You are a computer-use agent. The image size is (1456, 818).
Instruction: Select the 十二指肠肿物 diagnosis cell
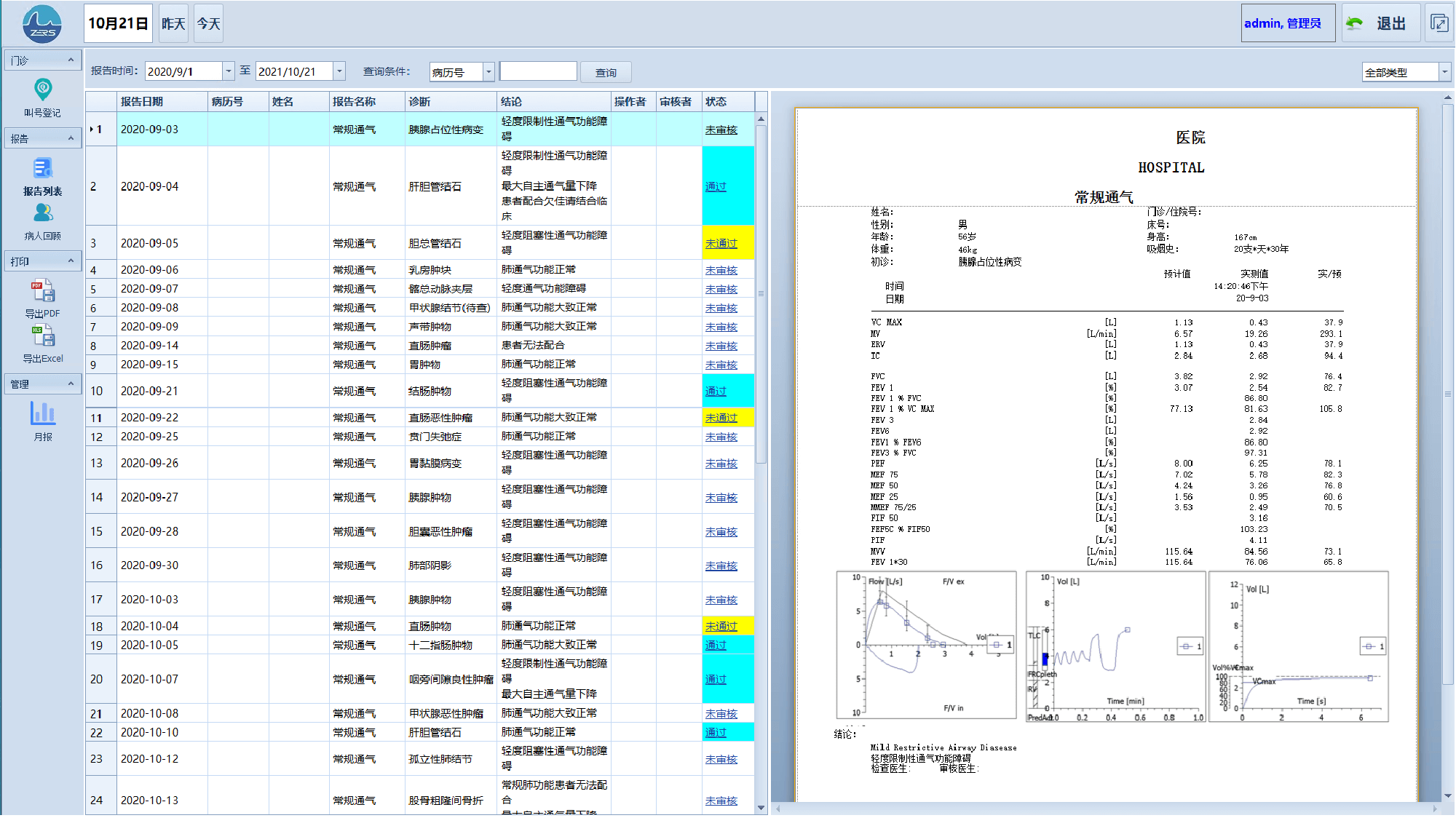tap(451, 645)
